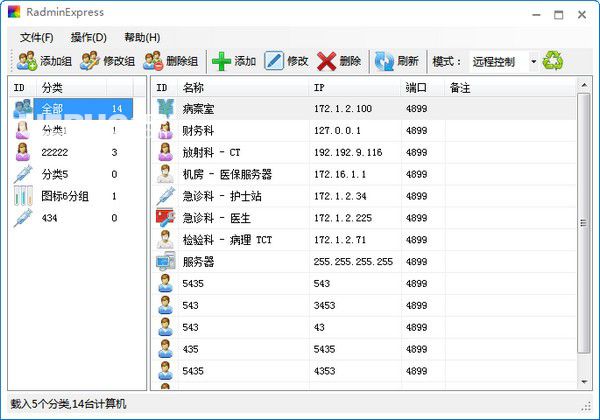The height and width of the screenshot is (420, 600).
Task: Click the doctor icon of 检验科 - 病理 TCT row
Action: click(x=165, y=239)
